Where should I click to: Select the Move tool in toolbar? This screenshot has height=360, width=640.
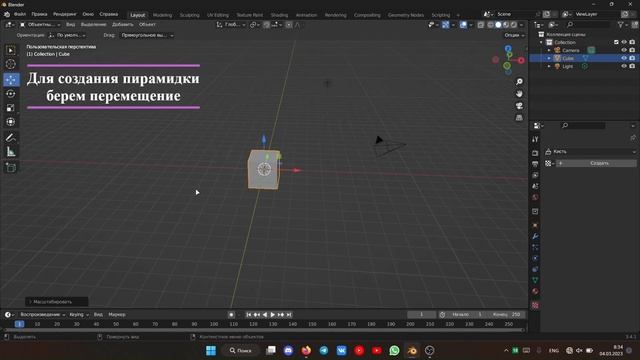(11, 80)
